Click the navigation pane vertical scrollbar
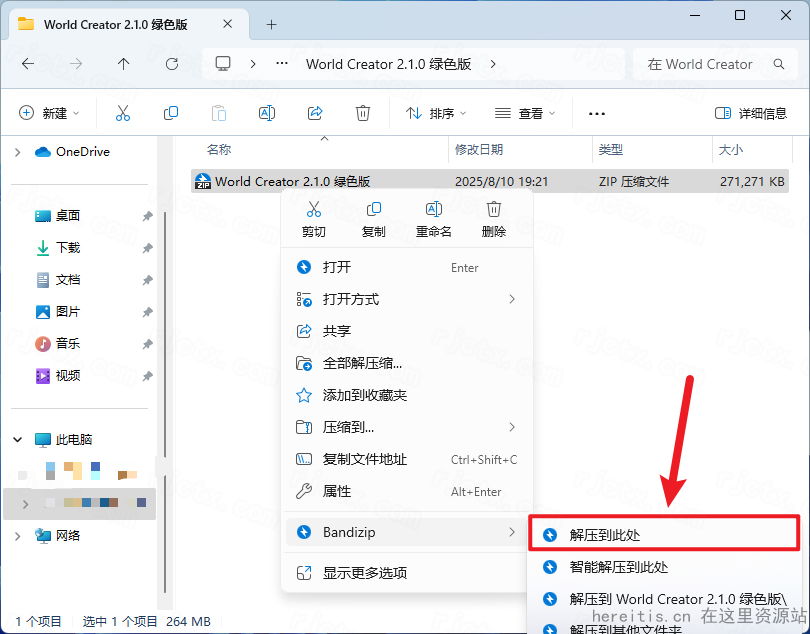The height and width of the screenshot is (634, 810). [x=165, y=402]
